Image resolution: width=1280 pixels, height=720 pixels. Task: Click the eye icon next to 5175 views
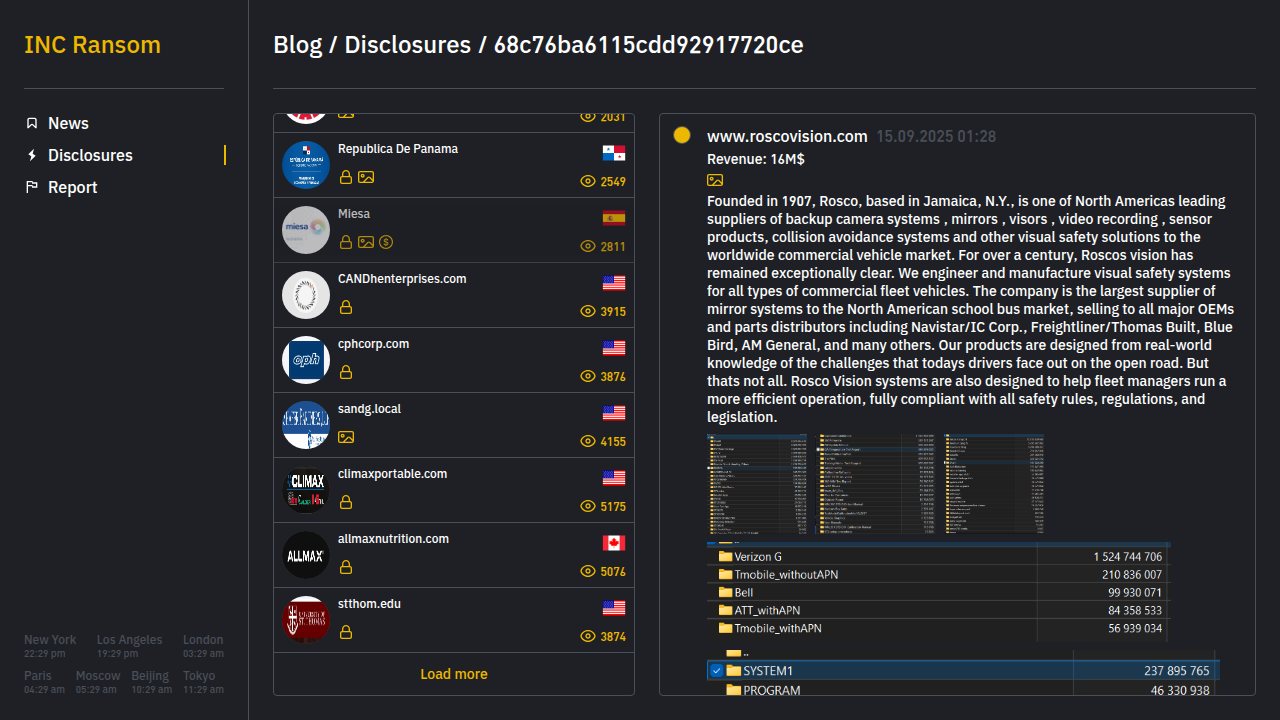(x=588, y=506)
